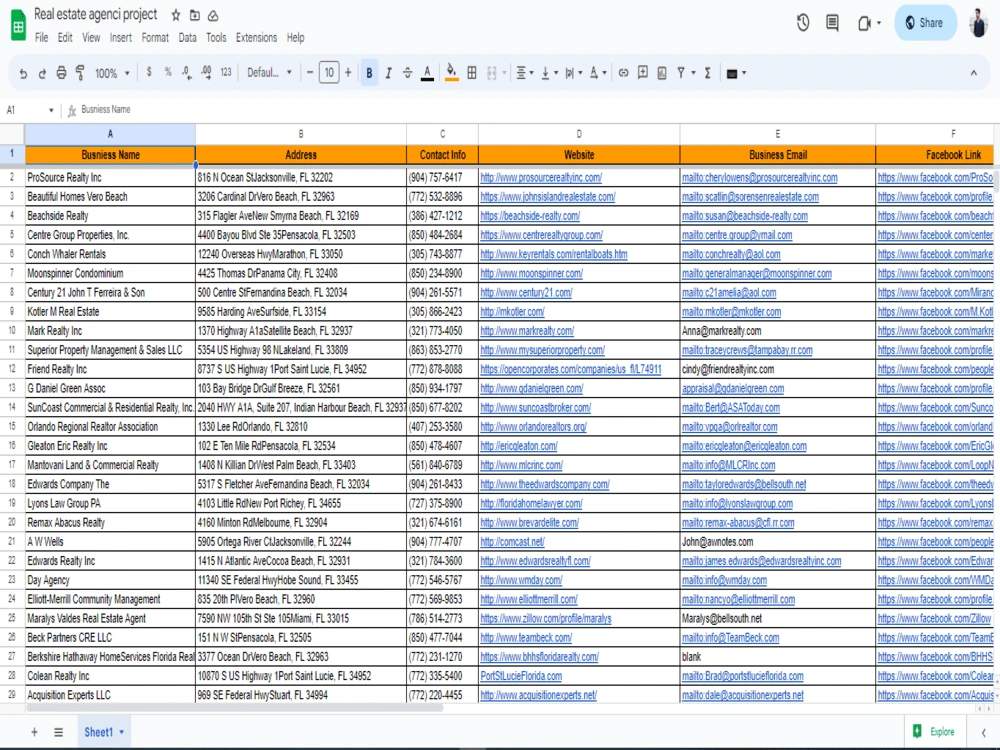Open the text wrapping dropdown
1000x750 pixels.
(x=573, y=73)
